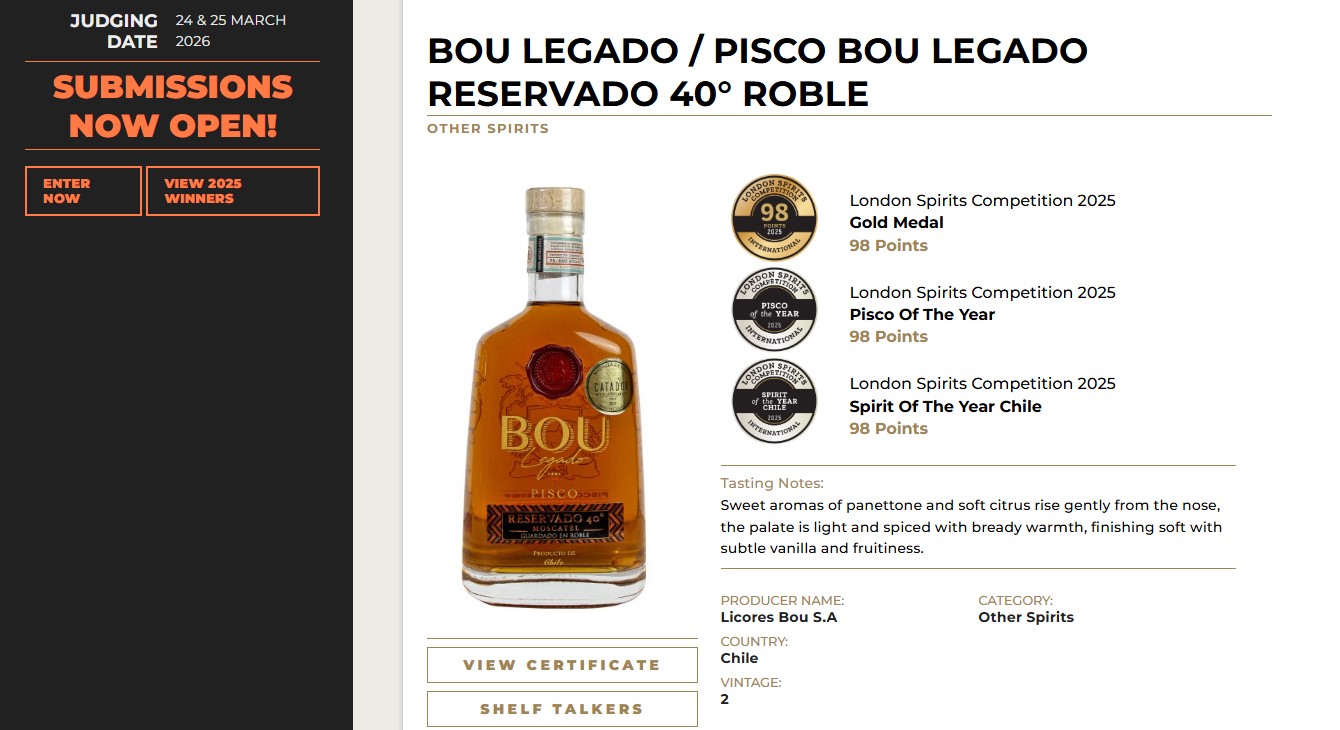Click the Other Spirits subtitle under the title

click(x=488, y=128)
